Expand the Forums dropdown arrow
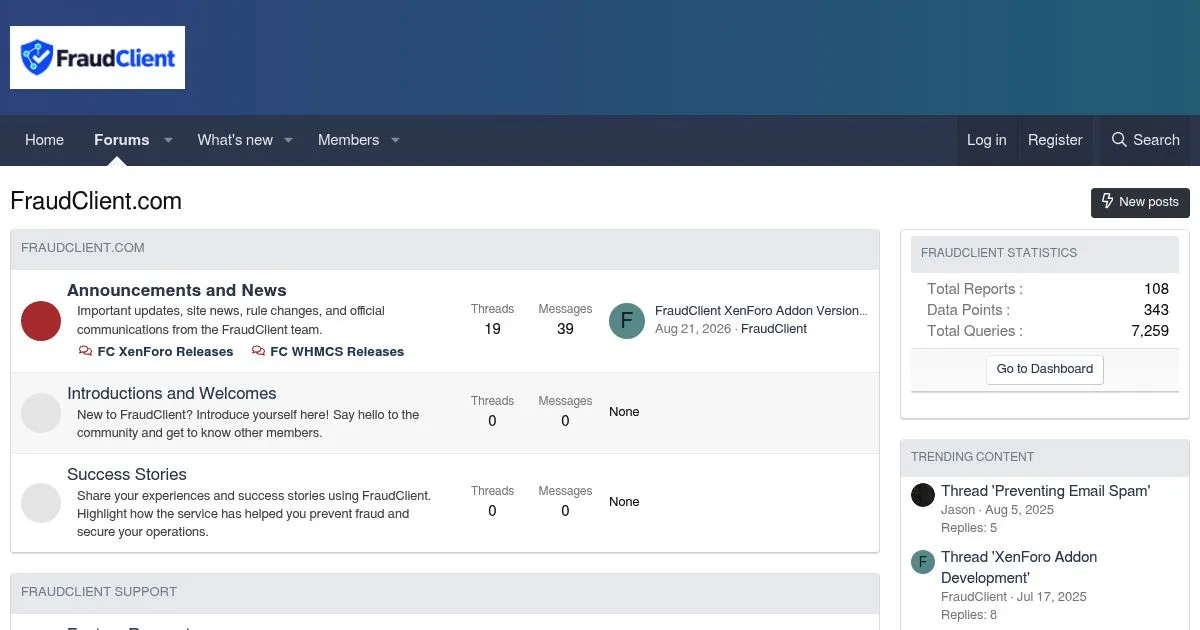Viewport: 1200px width, 630px height. tap(168, 140)
